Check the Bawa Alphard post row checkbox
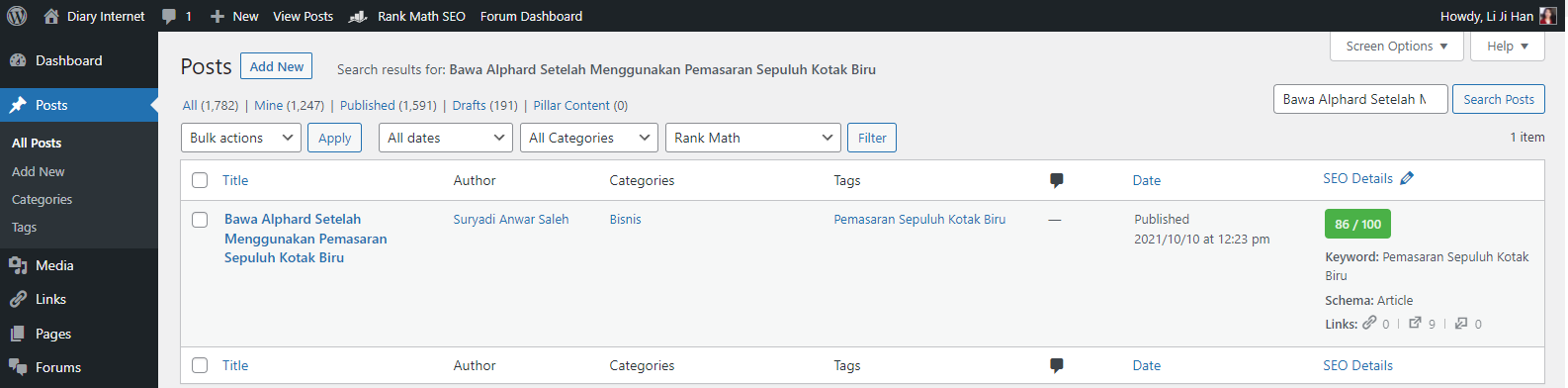 (200, 220)
